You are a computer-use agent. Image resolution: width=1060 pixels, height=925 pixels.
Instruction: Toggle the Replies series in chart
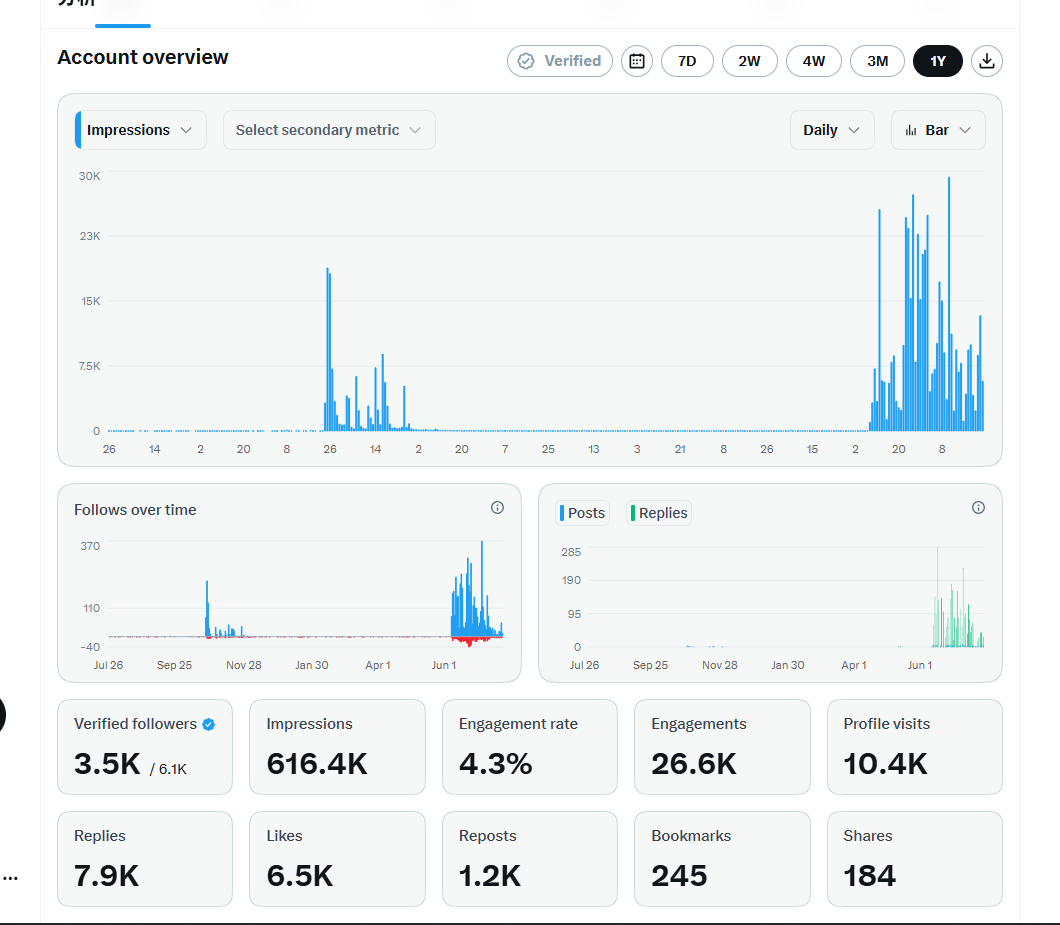[x=658, y=513]
